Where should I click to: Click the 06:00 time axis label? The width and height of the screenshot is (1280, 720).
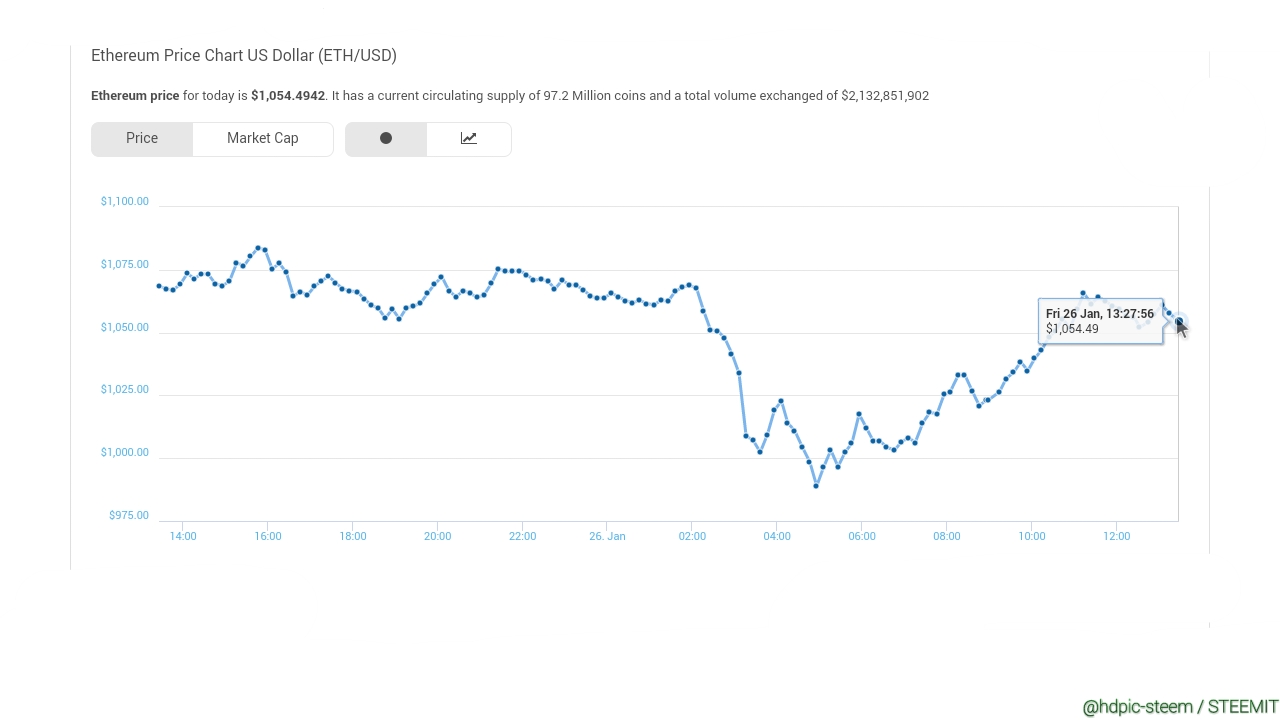click(x=862, y=537)
